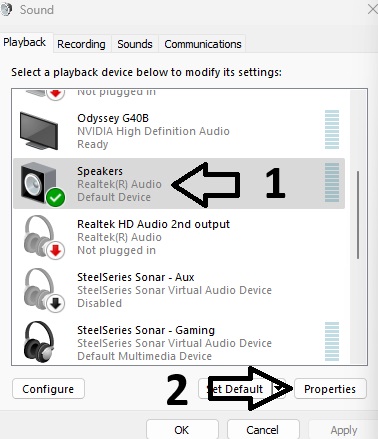378x439 pixels.
Task: Select the Odyssey G40B monitor icon
Action: pos(39,131)
